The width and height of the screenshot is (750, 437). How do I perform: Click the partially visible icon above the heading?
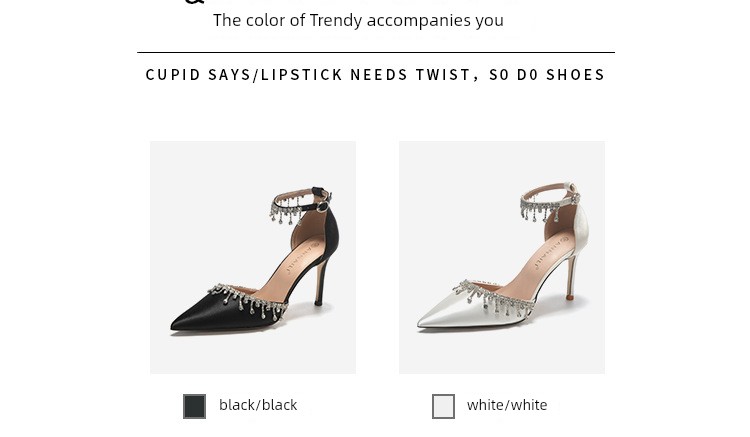pyautogui.click(x=194, y=2)
